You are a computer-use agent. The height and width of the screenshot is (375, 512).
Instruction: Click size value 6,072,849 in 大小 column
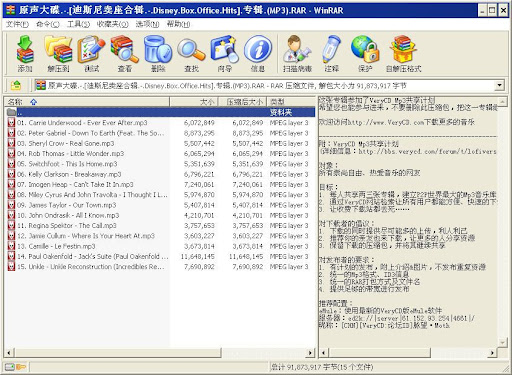199,123
